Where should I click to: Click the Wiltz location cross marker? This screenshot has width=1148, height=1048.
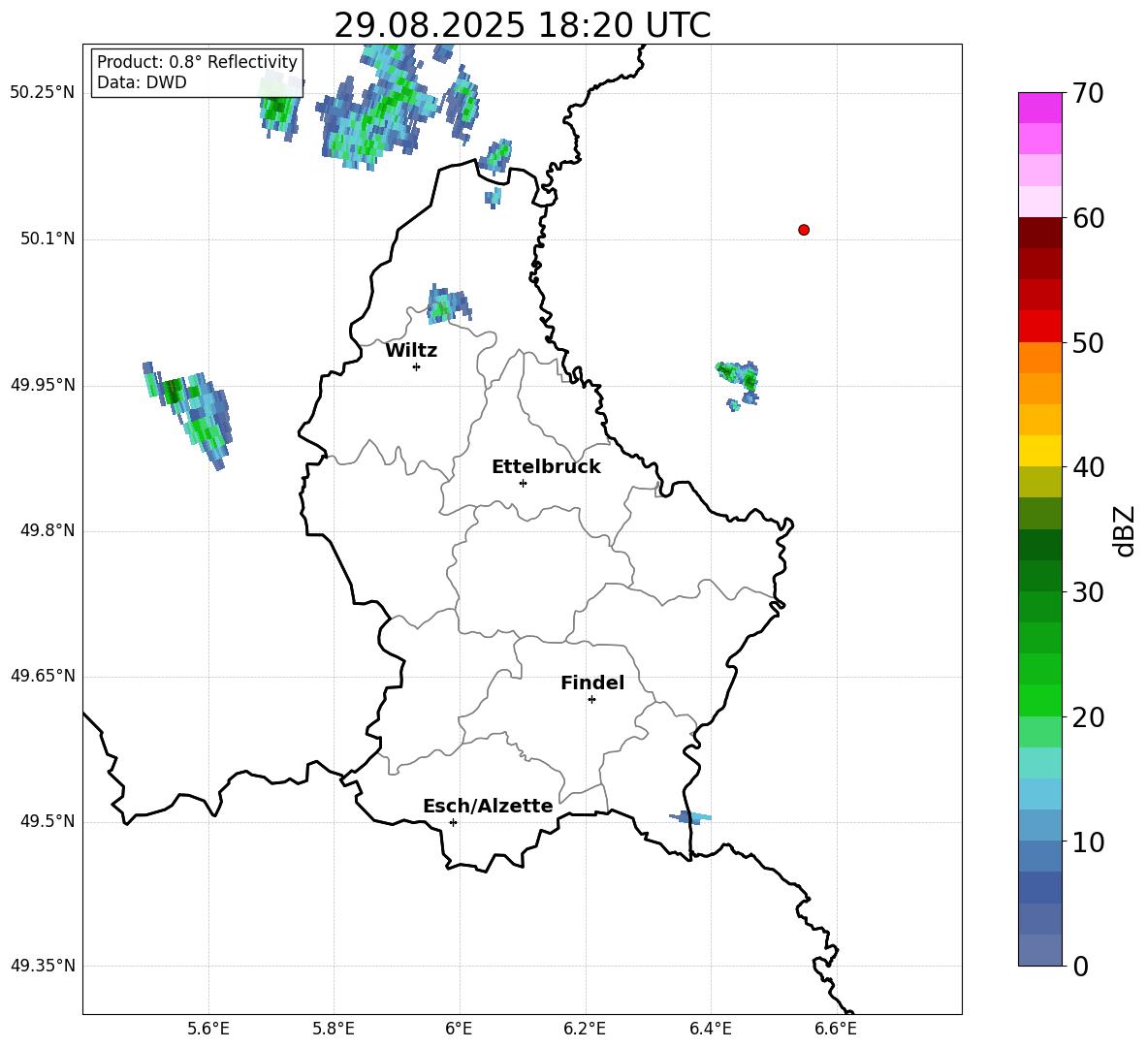(417, 366)
